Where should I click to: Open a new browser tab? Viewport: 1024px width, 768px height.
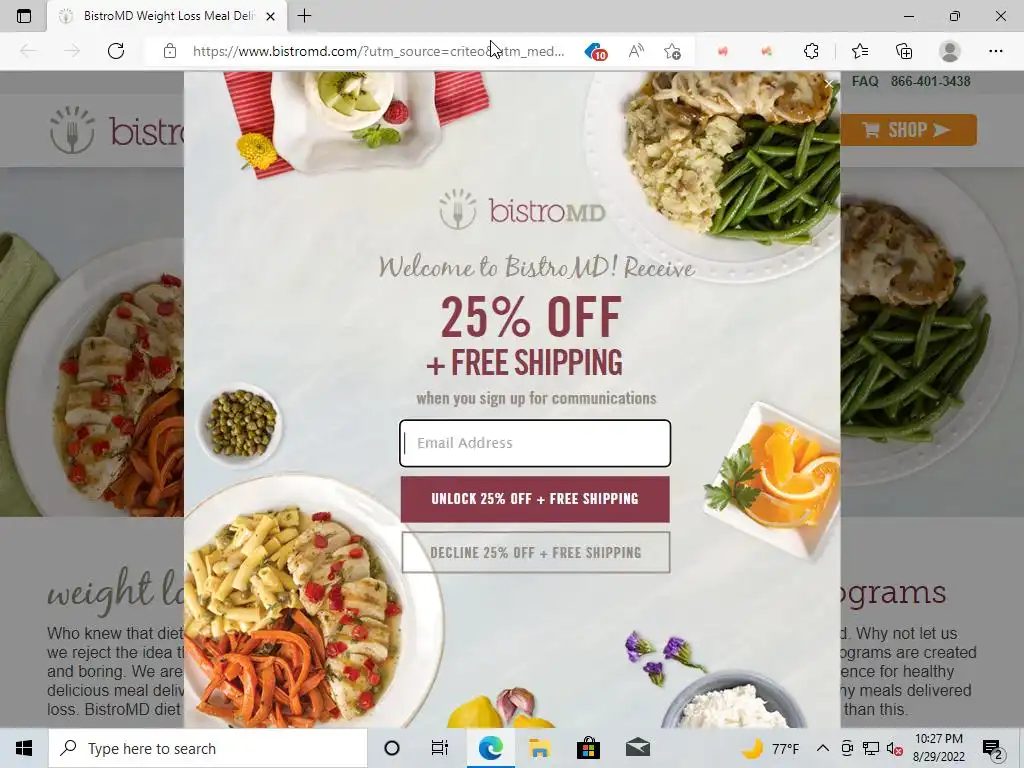(x=304, y=16)
